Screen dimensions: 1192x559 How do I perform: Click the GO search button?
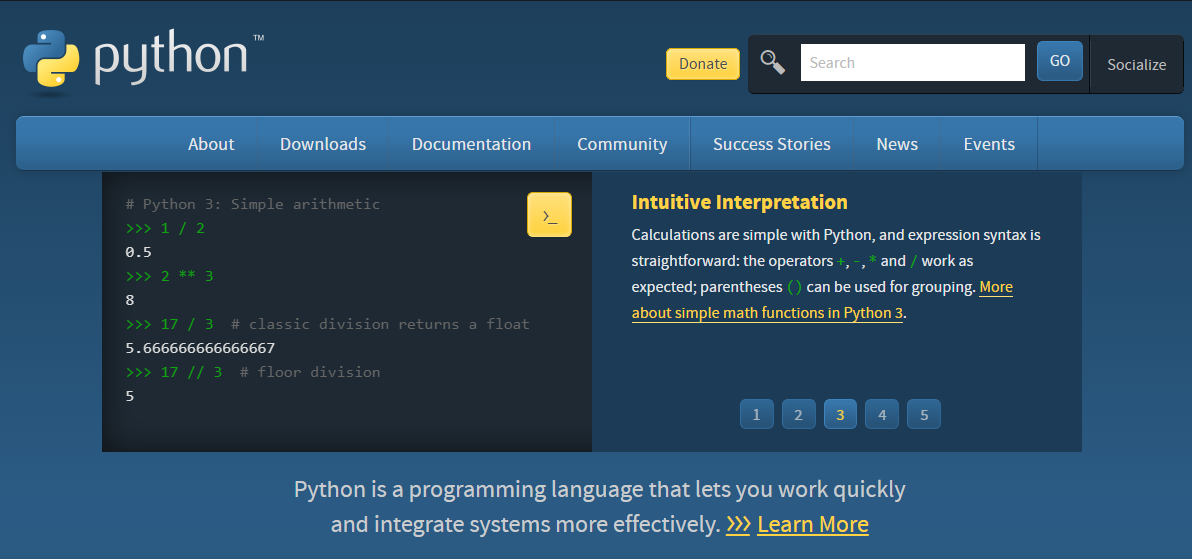pos(1060,61)
